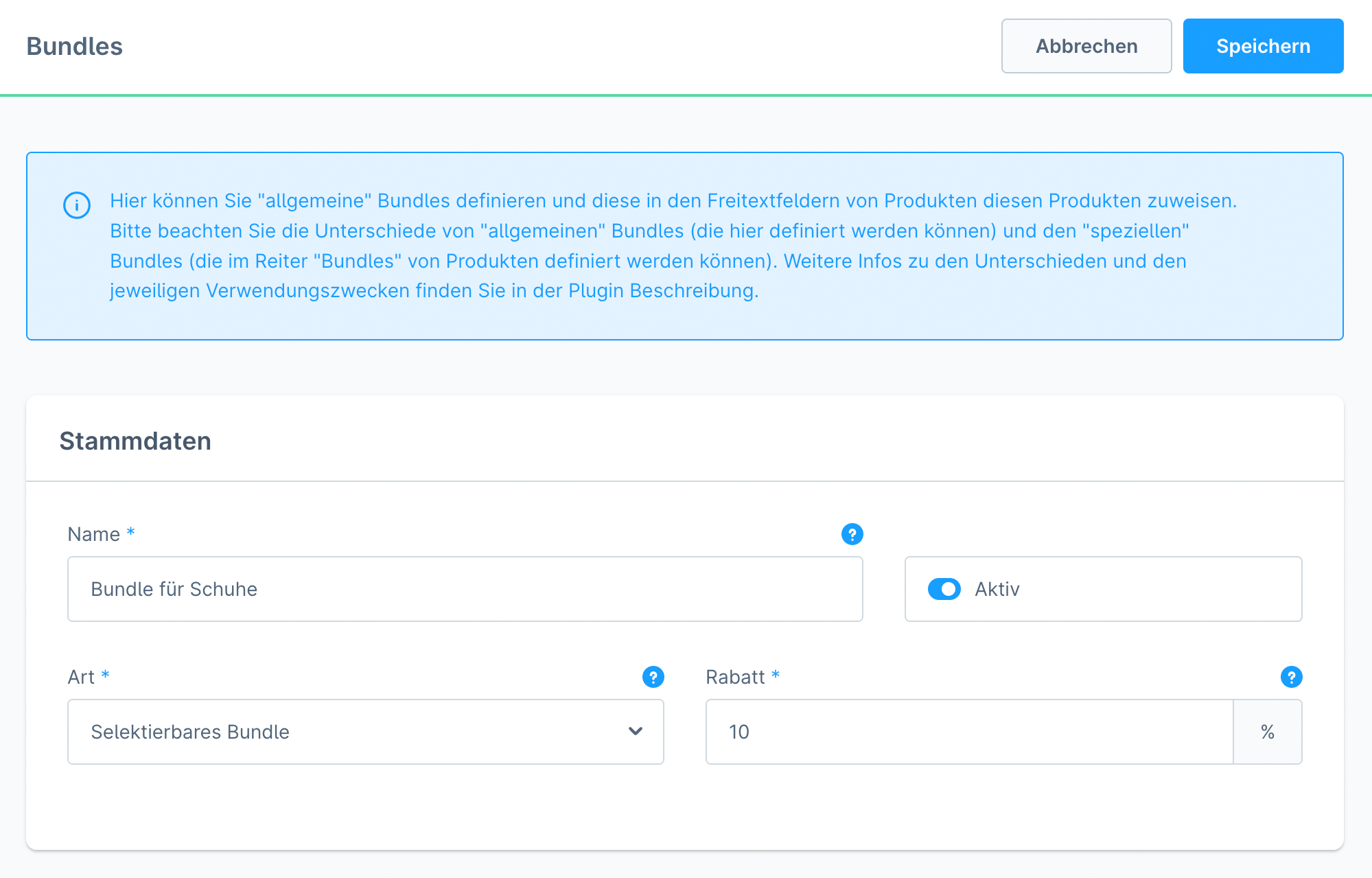Click the Art field label
The image size is (1372, 878).
pyautogui.click(x=81, y=677)
